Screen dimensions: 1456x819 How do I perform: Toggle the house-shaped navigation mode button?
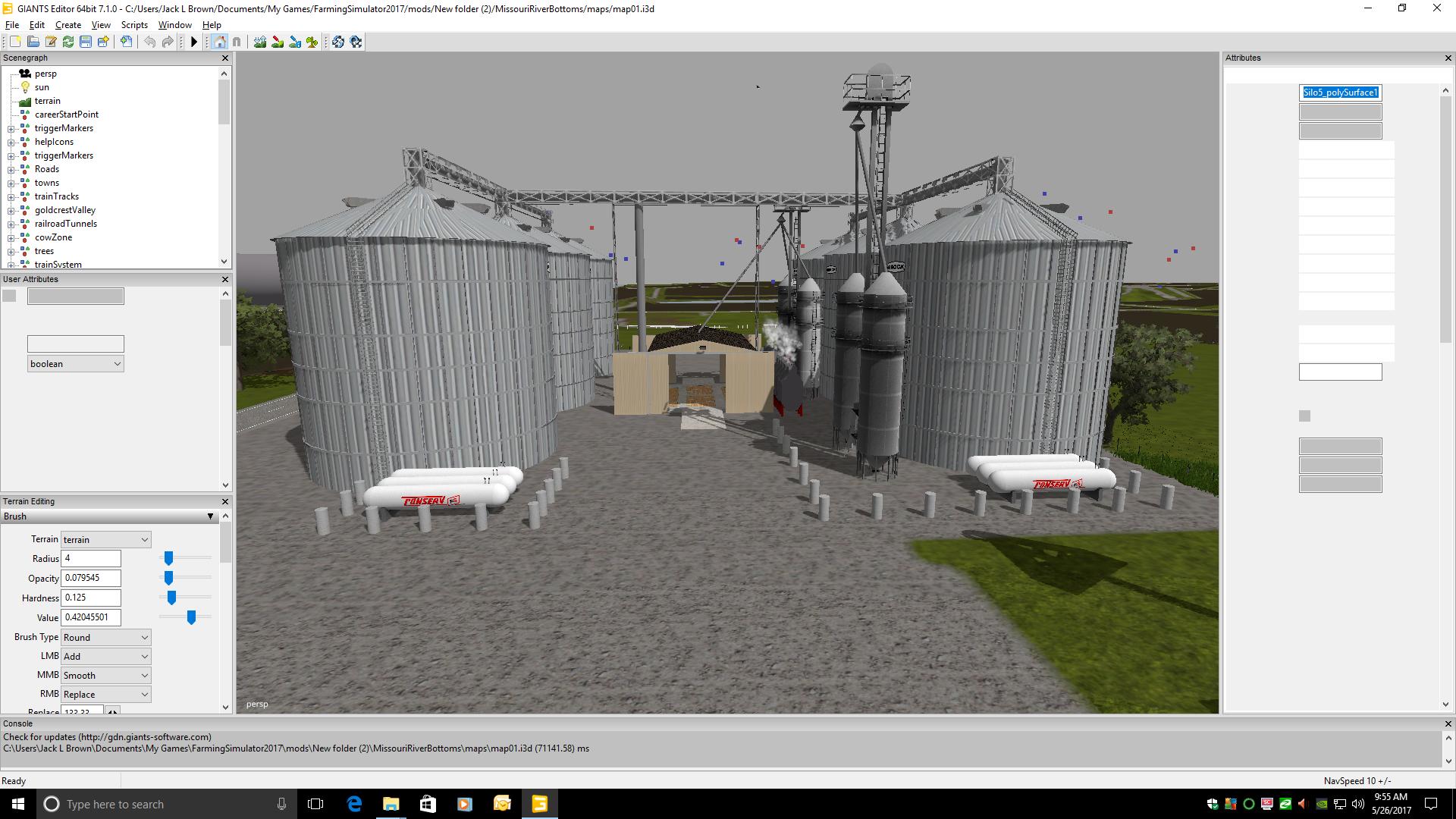pos(219,42)
